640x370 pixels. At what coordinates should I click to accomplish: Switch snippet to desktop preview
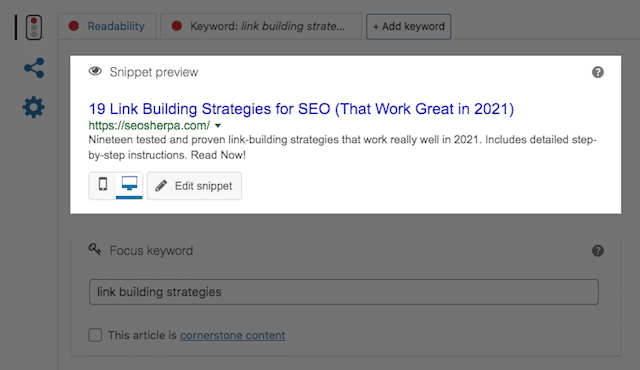129,185
